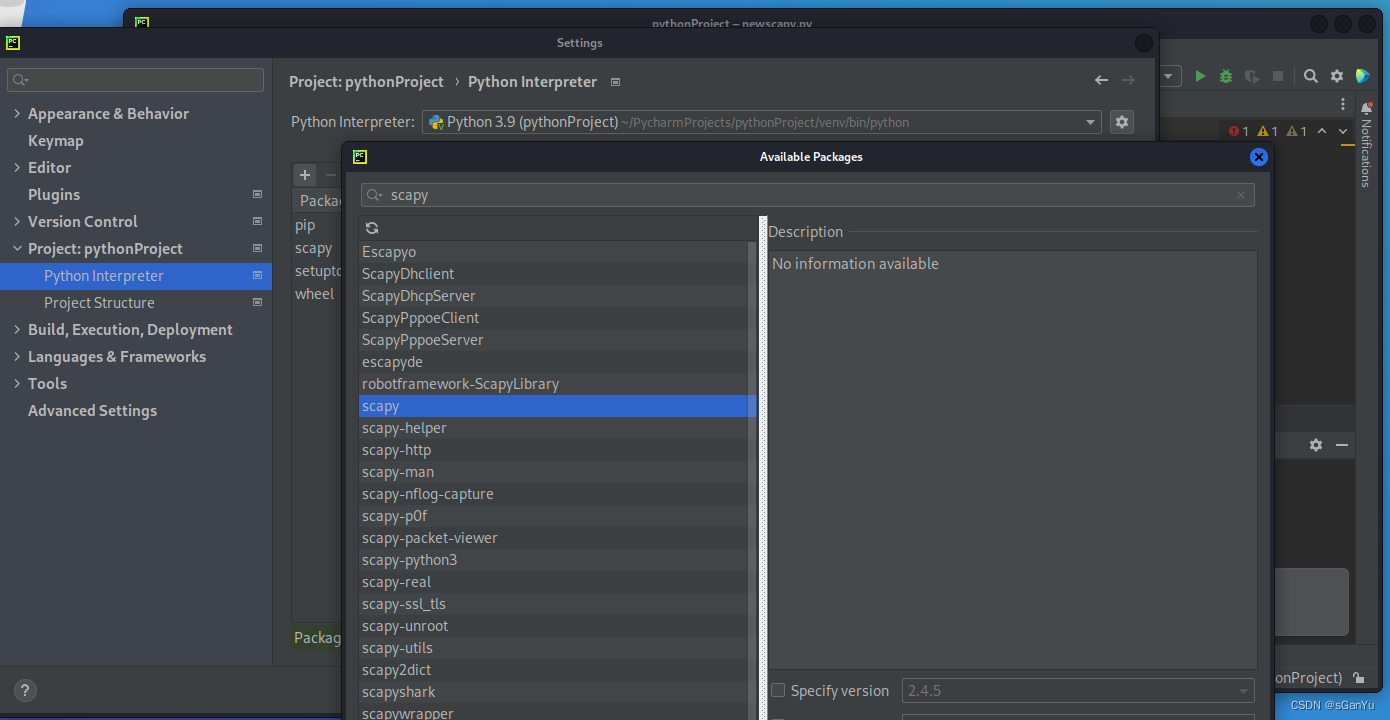Start debugging with the green bug icon
Screen dimensions: 1390x720
(1226, 76)
